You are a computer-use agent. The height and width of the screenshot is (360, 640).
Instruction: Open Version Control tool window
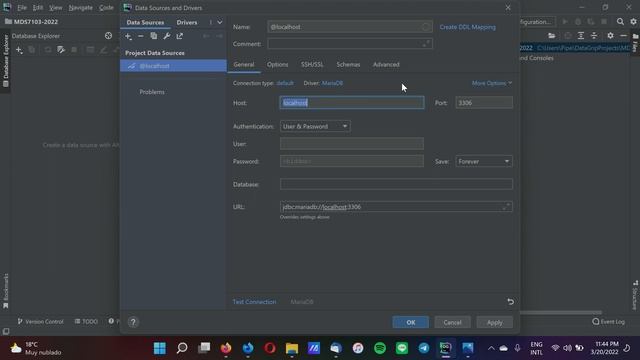[x=40, y=322]
